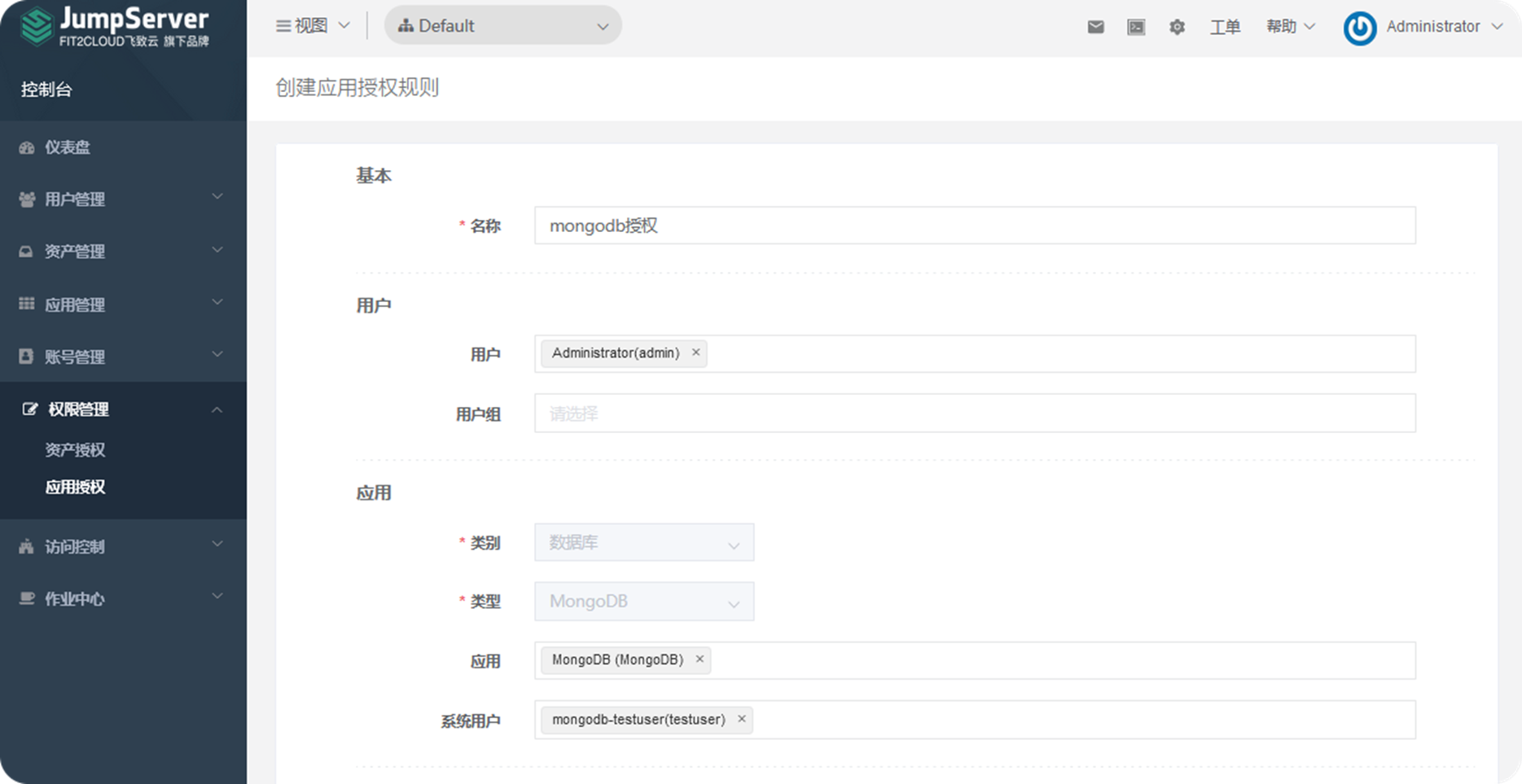Open the 资产管理 asset management sidebar icon

[24, 252]
